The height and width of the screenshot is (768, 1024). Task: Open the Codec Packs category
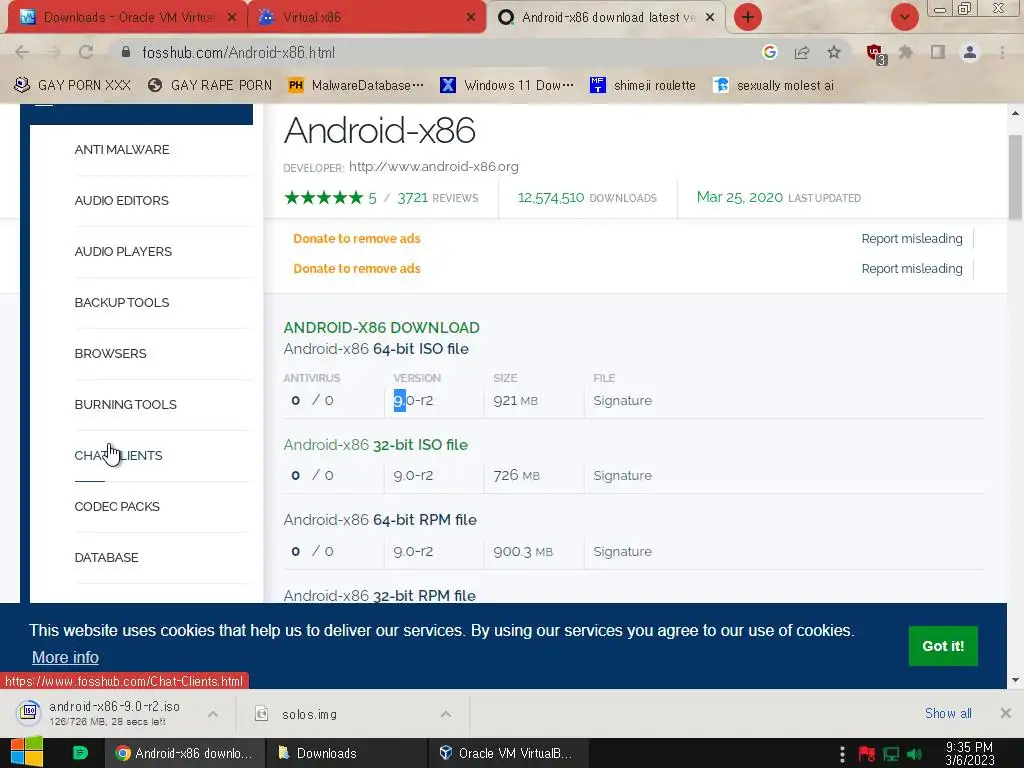pos(117,506)
